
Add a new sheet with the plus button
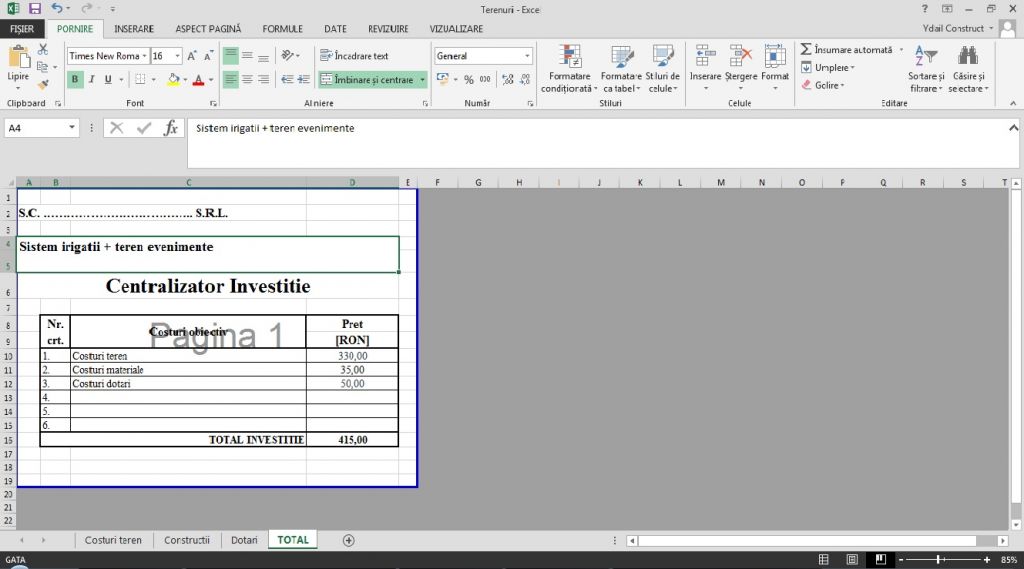point(349,540)
